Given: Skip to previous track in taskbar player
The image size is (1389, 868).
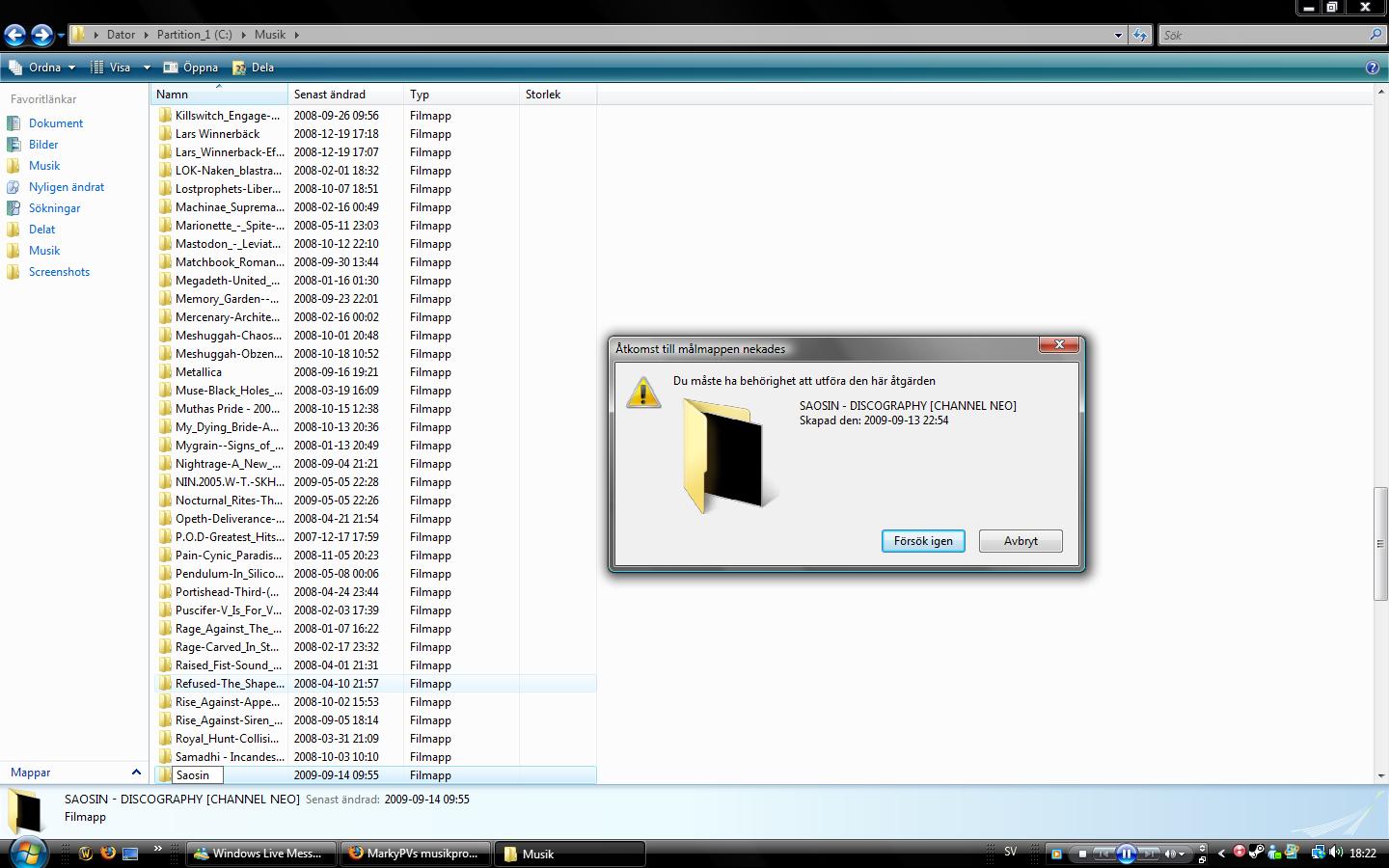Looking at the screenshot, I should 1104,854.
